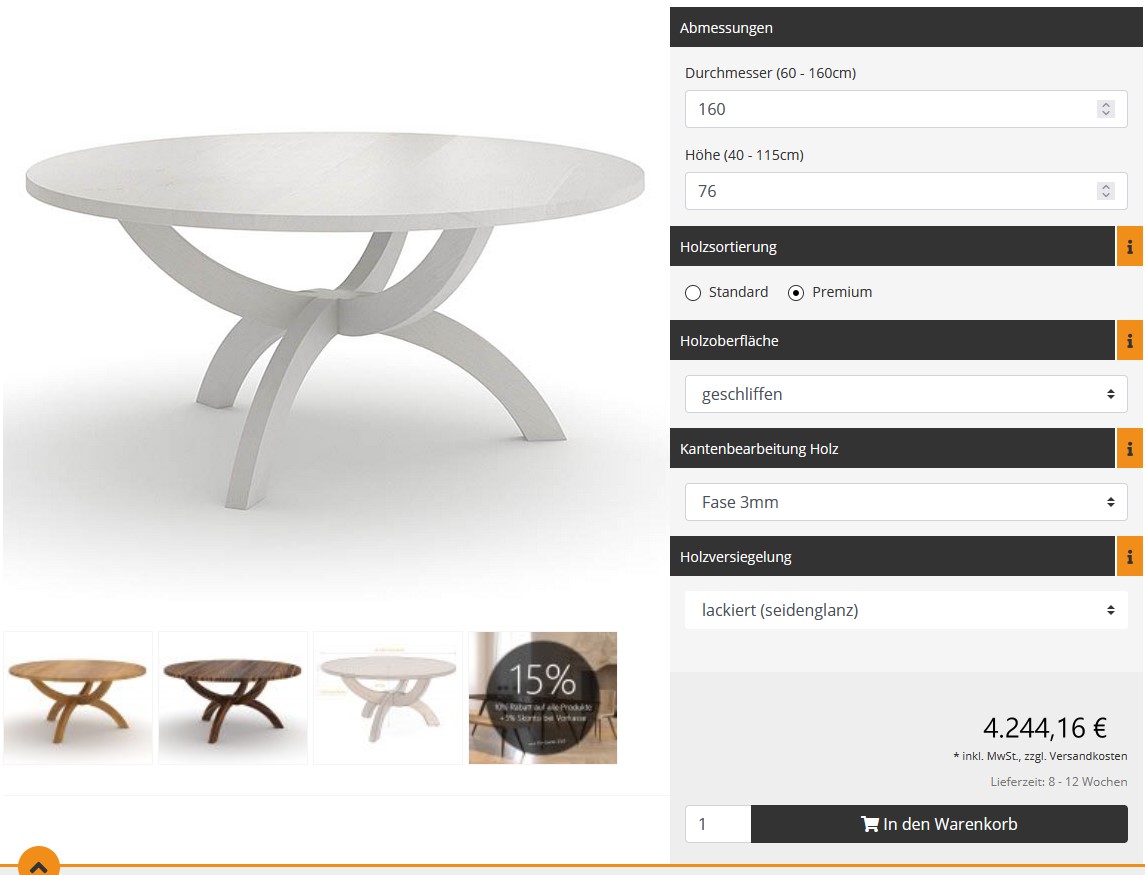Image resolution: width=1145 pixels, height=875 pixels.
Task: Open the lackiert (seidenglanz) sealing dropdown
Action: 905,610
